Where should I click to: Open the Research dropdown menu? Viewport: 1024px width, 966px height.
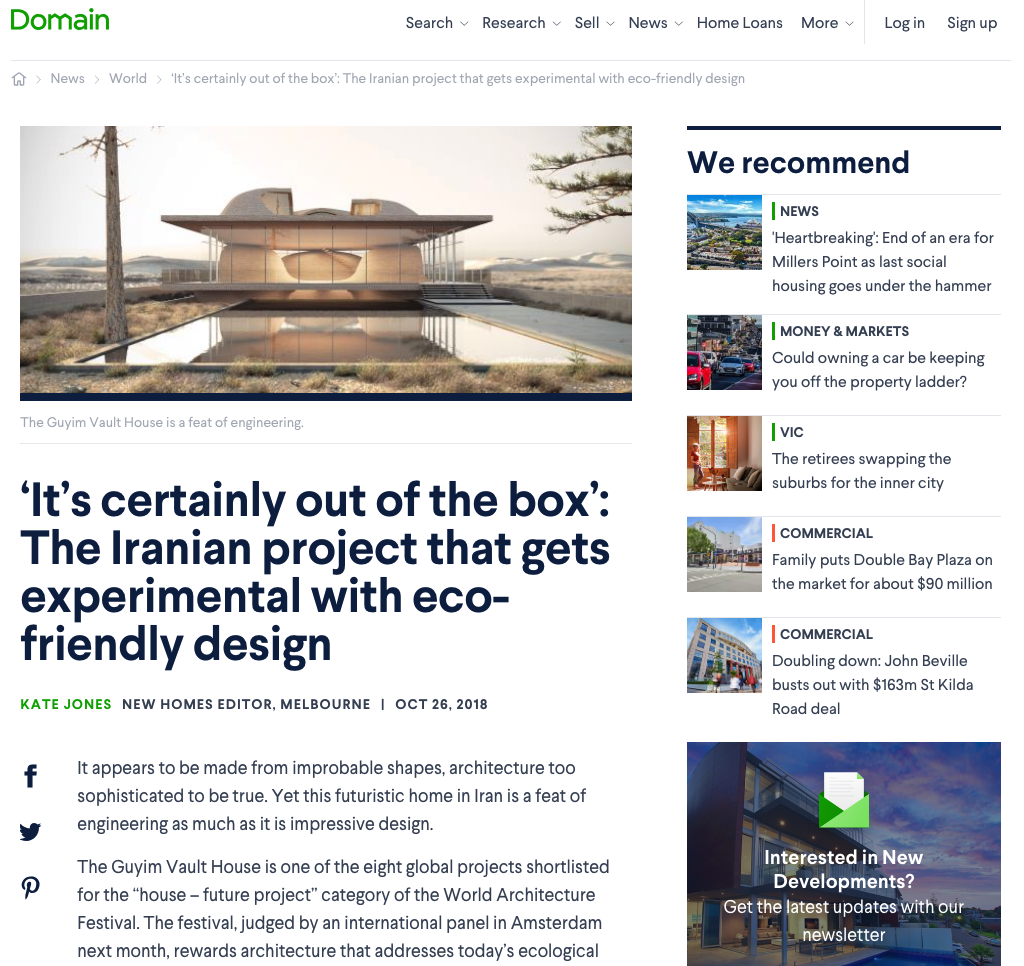521,23
